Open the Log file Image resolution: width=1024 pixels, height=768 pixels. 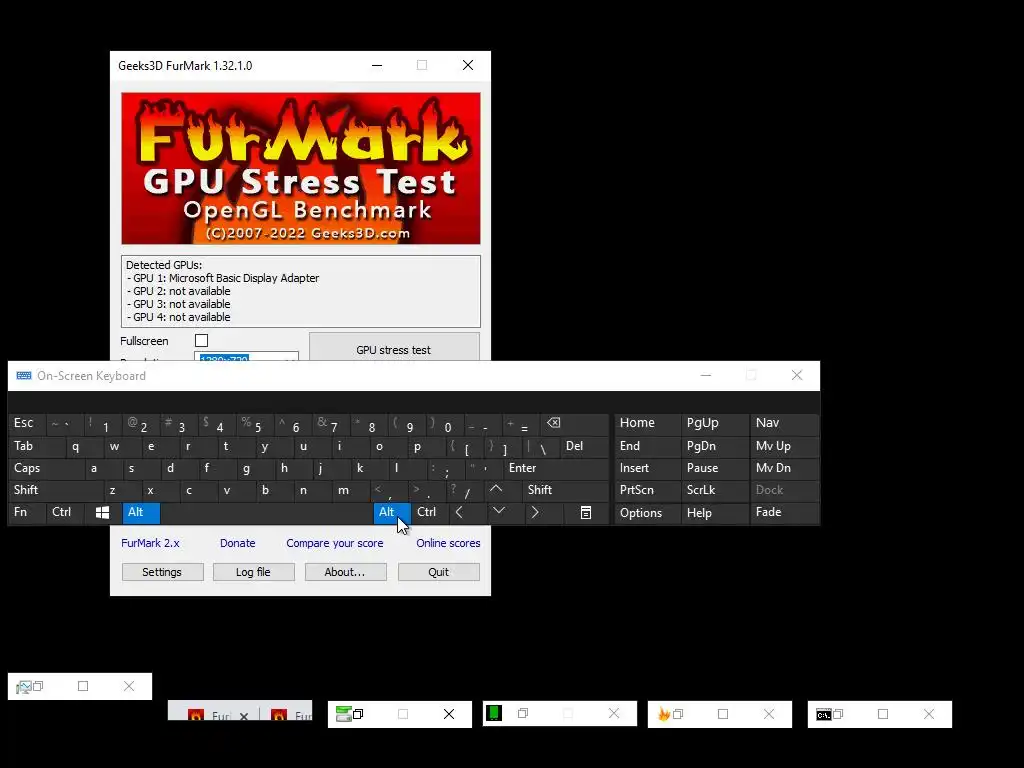tap(253, 572)
